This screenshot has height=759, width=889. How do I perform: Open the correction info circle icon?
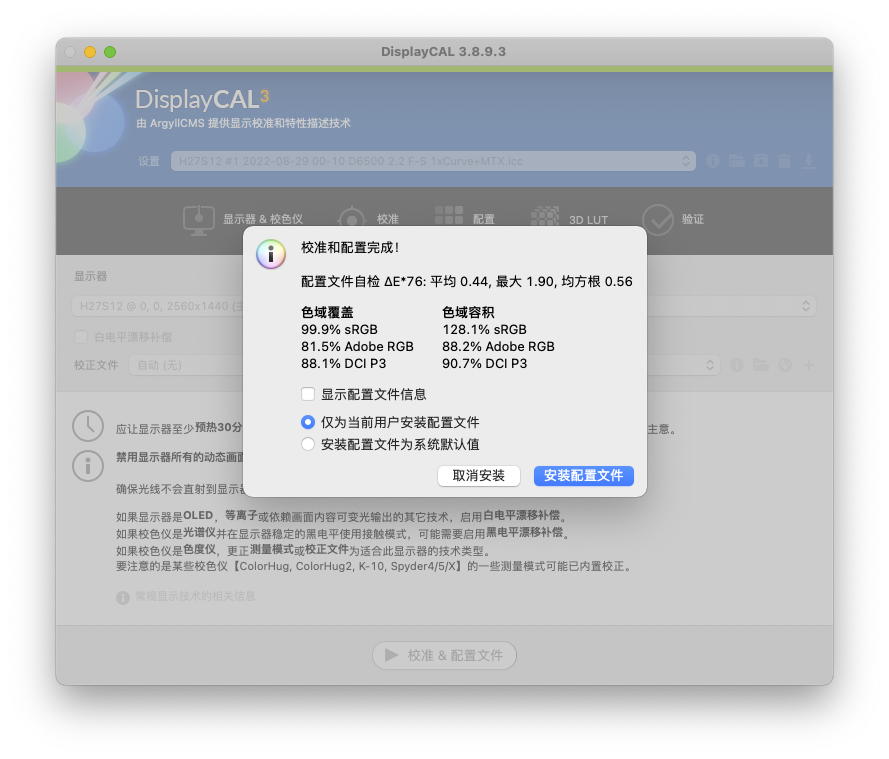point(737,365)
